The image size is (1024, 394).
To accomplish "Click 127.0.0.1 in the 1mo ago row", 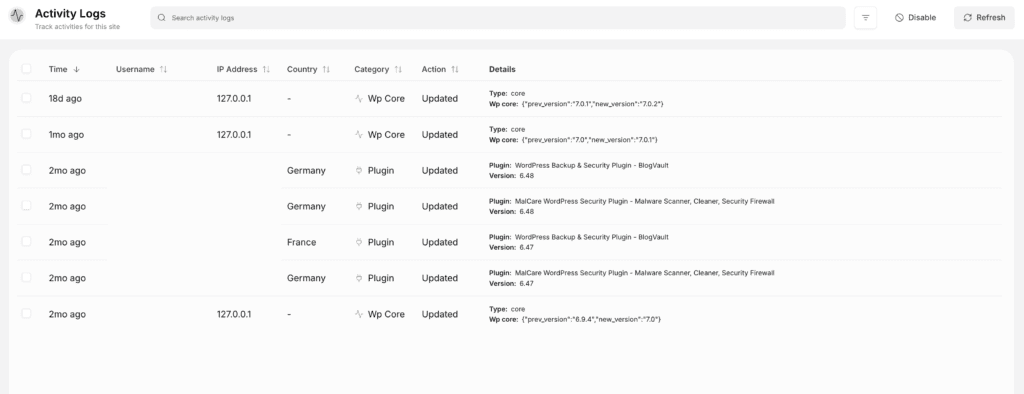I will (234, 135).
